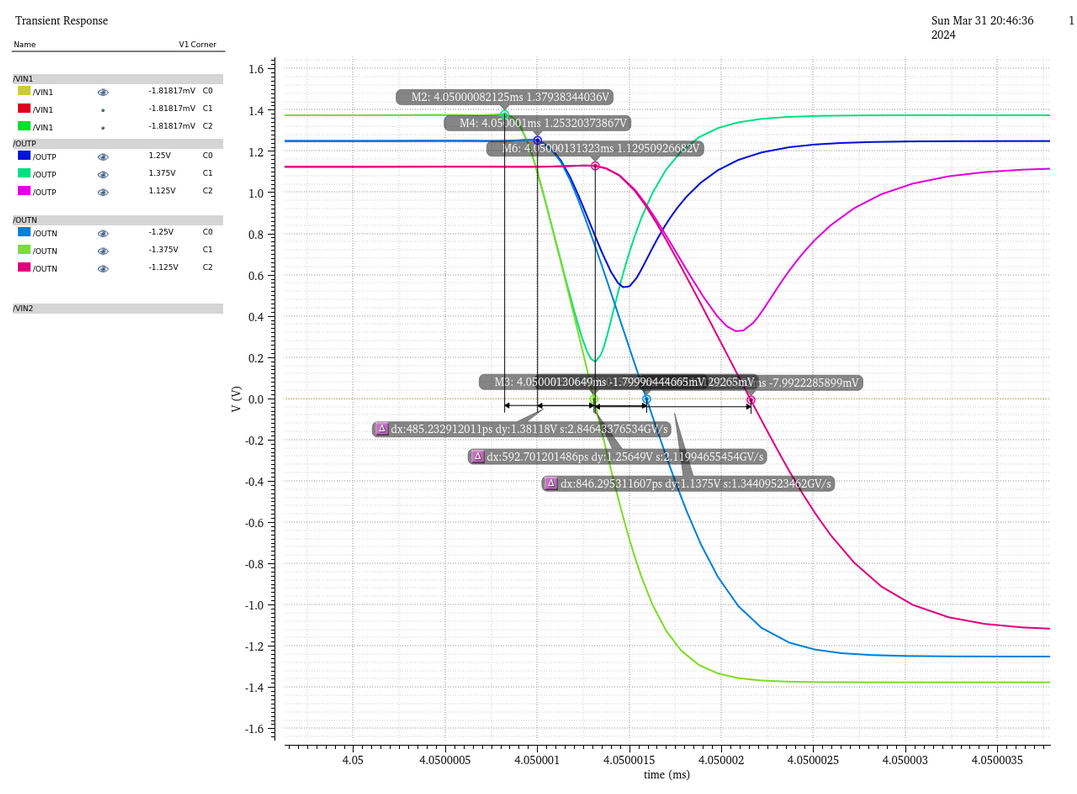Click the eye icon for /OUTP C0
This screenshot has height=794, width=1077.
(x=102, y=157)
